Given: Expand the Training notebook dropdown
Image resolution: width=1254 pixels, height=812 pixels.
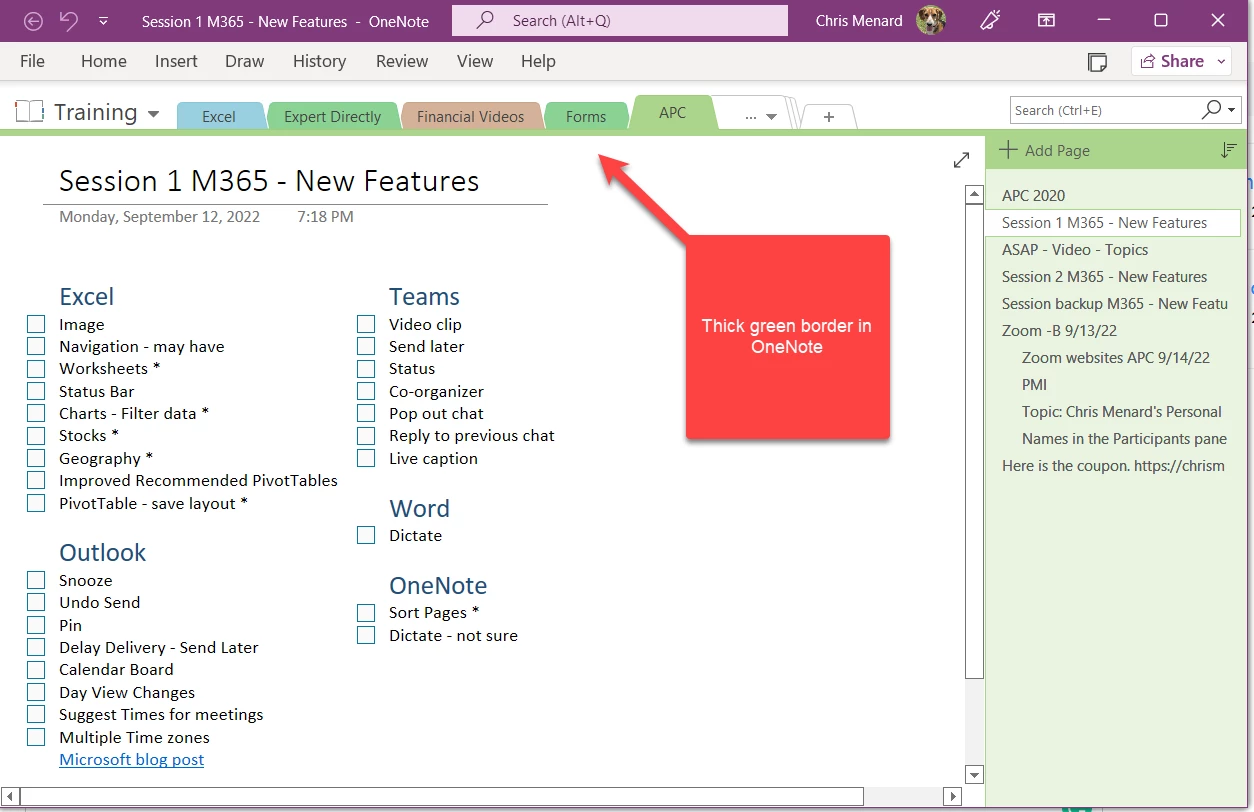Looking at the screenshot, I should pos(153,114).
